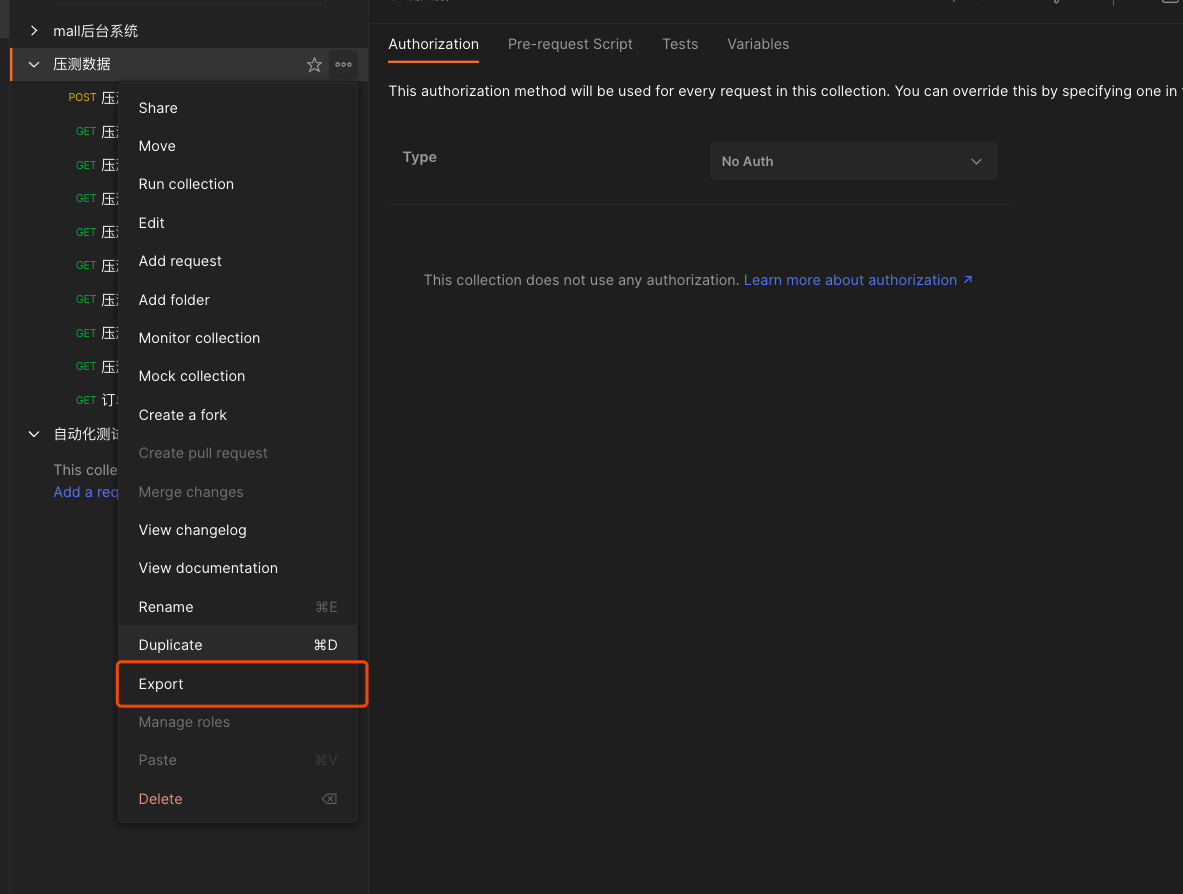Follow Learn more about authorization link
This screenshot has height=894, width=1183.
click(x=858, y=280)
